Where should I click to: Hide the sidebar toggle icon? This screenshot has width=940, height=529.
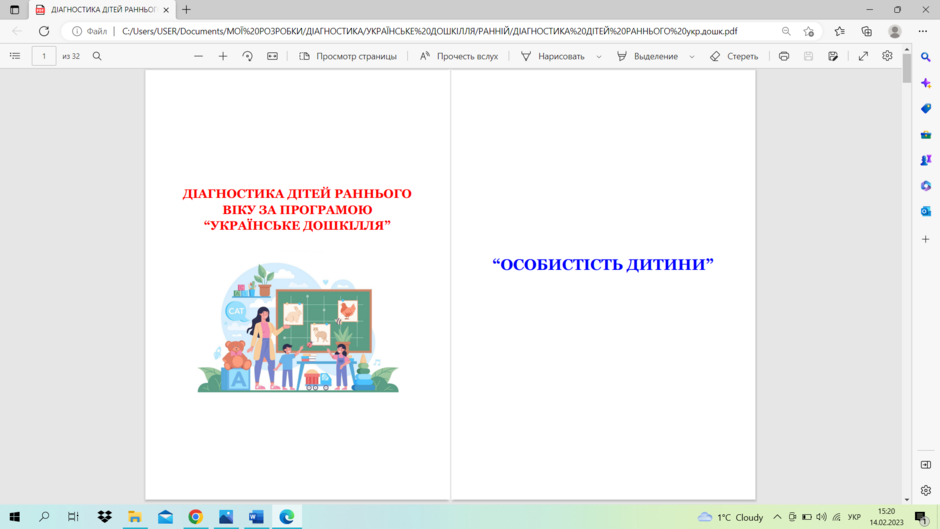tap(926, 465)
